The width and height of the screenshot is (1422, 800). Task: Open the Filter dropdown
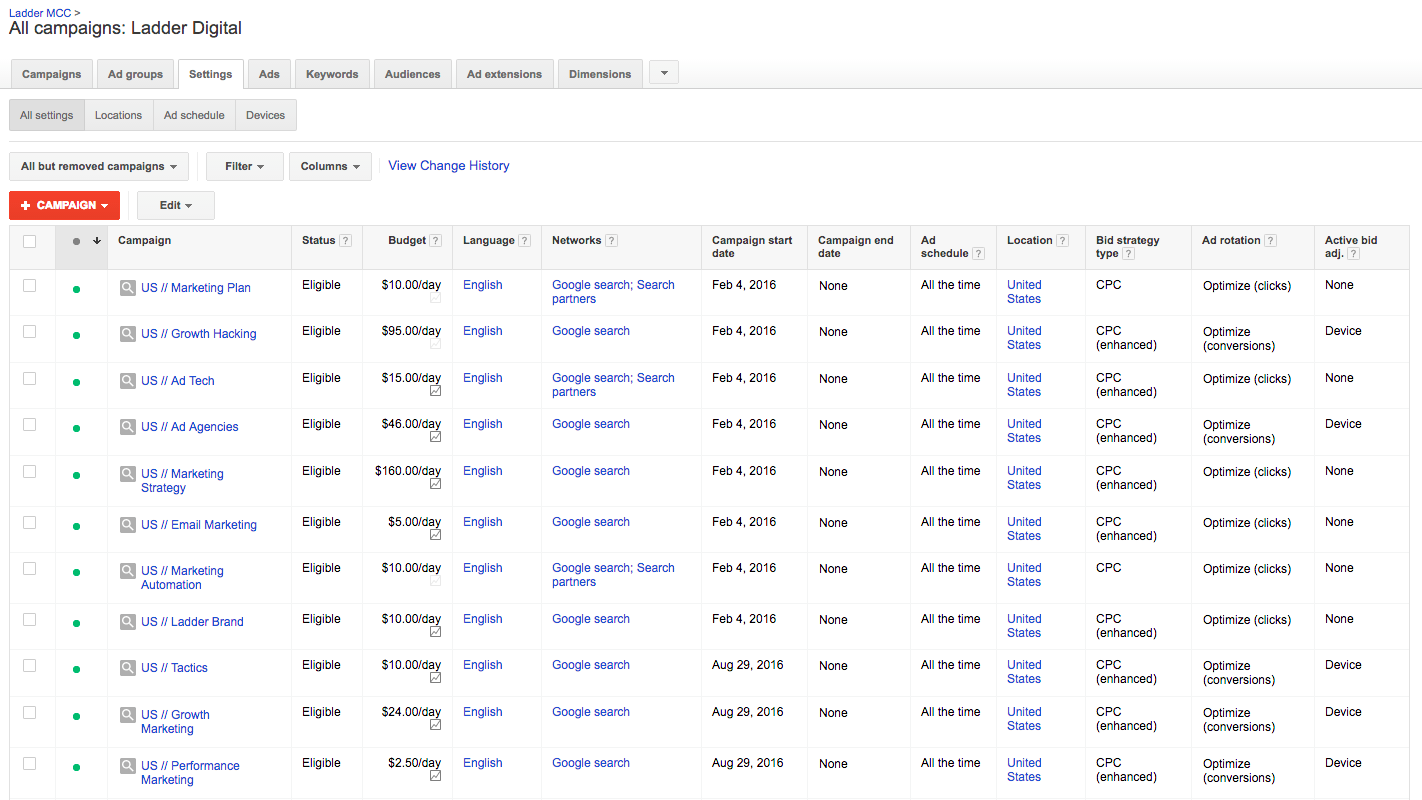tap(244, 166)
